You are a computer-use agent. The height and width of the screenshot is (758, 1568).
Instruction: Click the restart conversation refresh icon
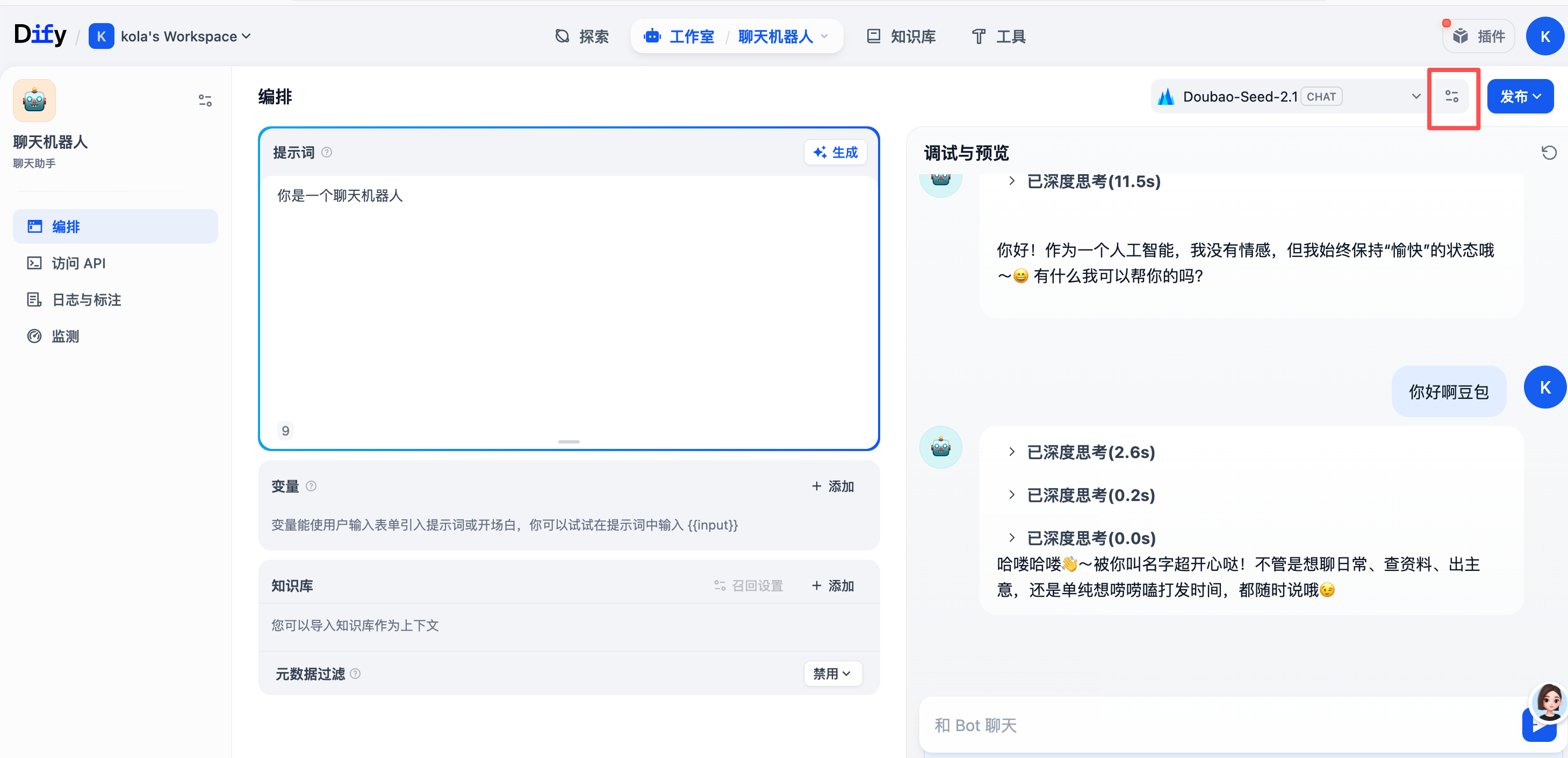pyautogui.click(x=1549, y=152)
